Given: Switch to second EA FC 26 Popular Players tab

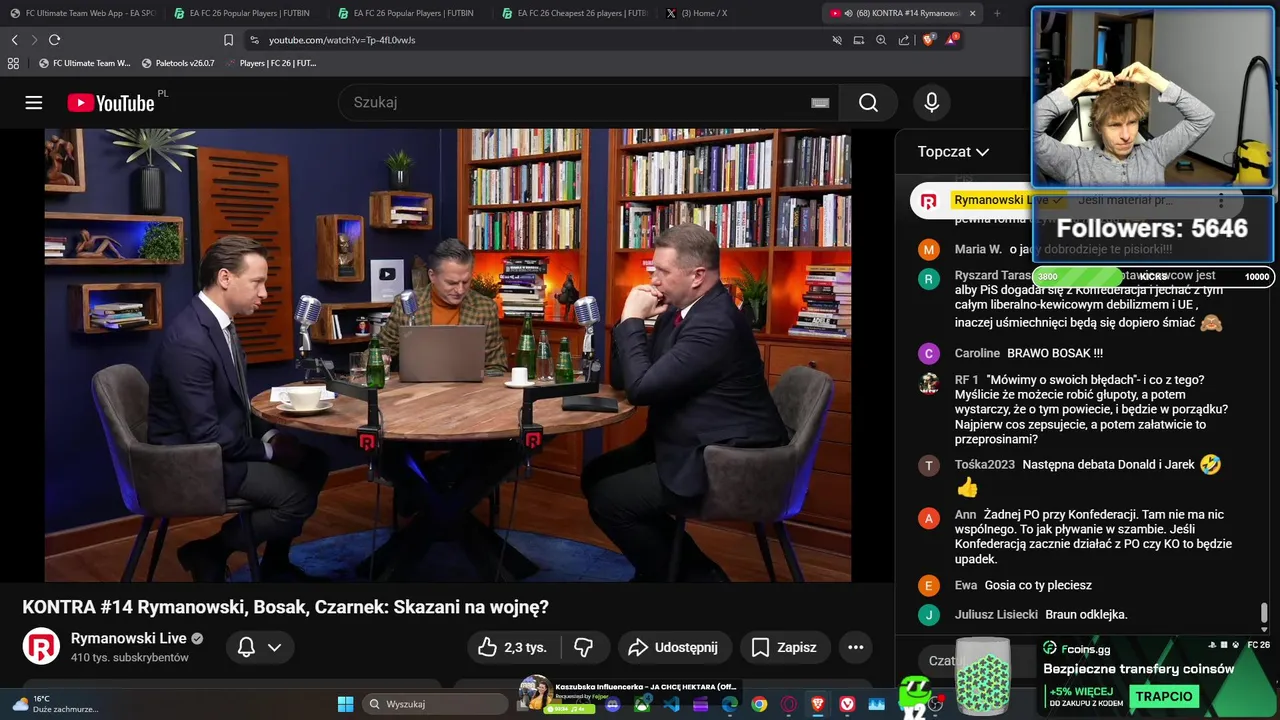Looking at the screenshot, I should (410, 13).
